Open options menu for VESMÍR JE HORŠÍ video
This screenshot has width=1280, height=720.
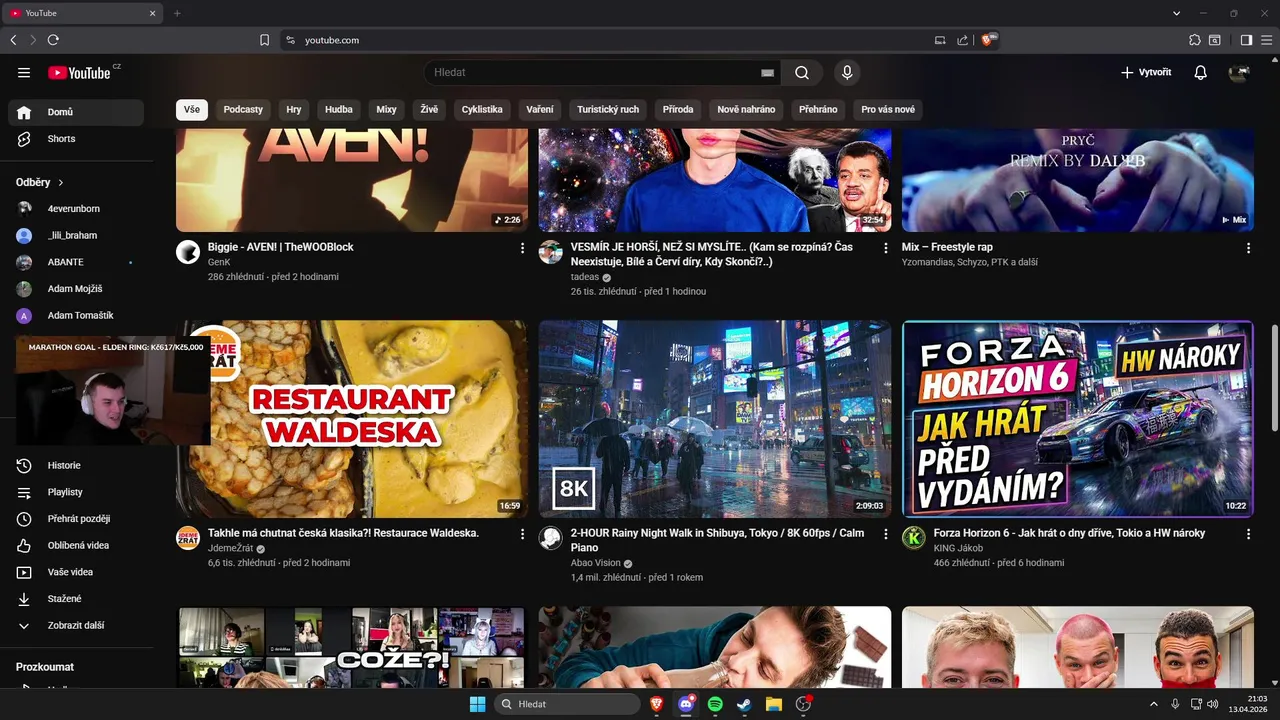click(x=885, y=248)
